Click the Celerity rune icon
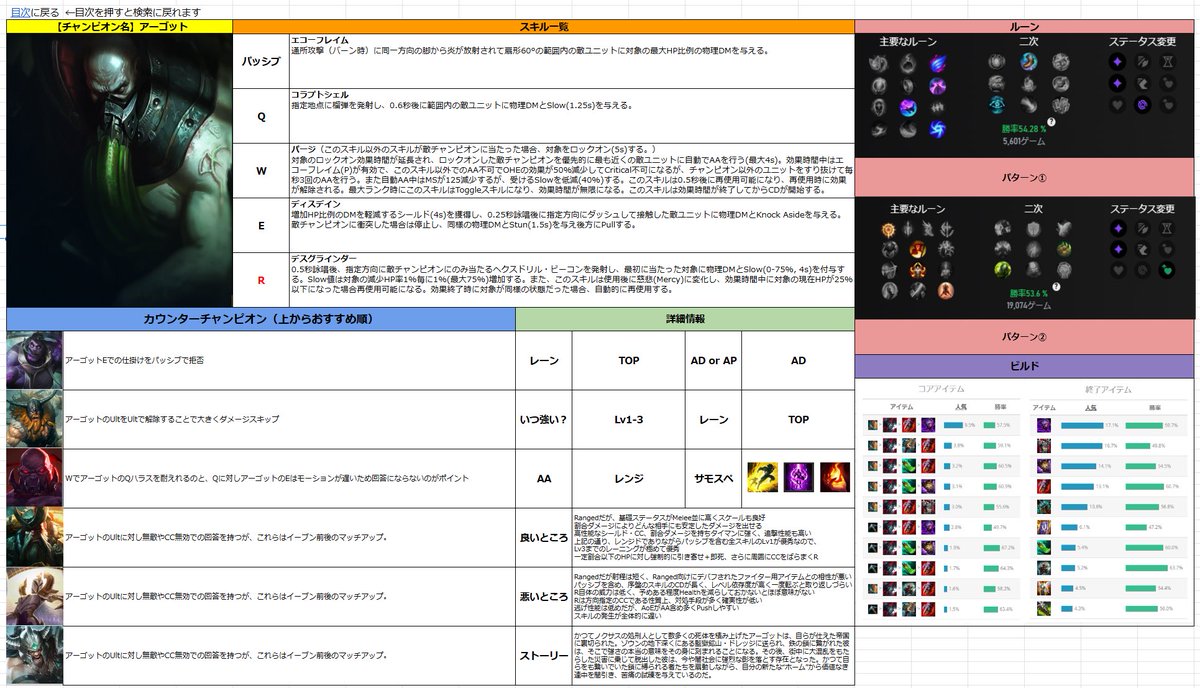1200x688 pixels. click(x=908, y=107)
